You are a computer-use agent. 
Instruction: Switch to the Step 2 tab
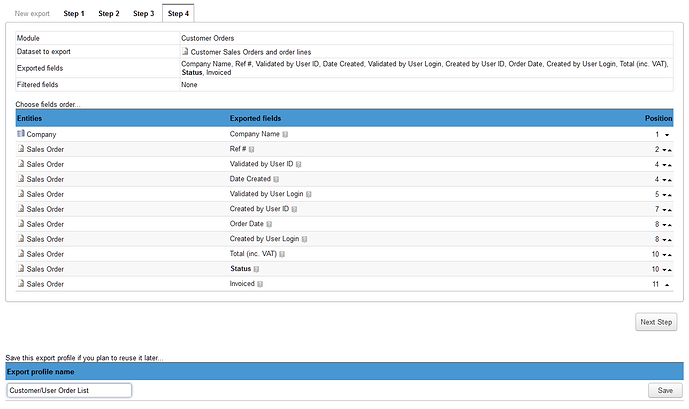click(109, 14)
